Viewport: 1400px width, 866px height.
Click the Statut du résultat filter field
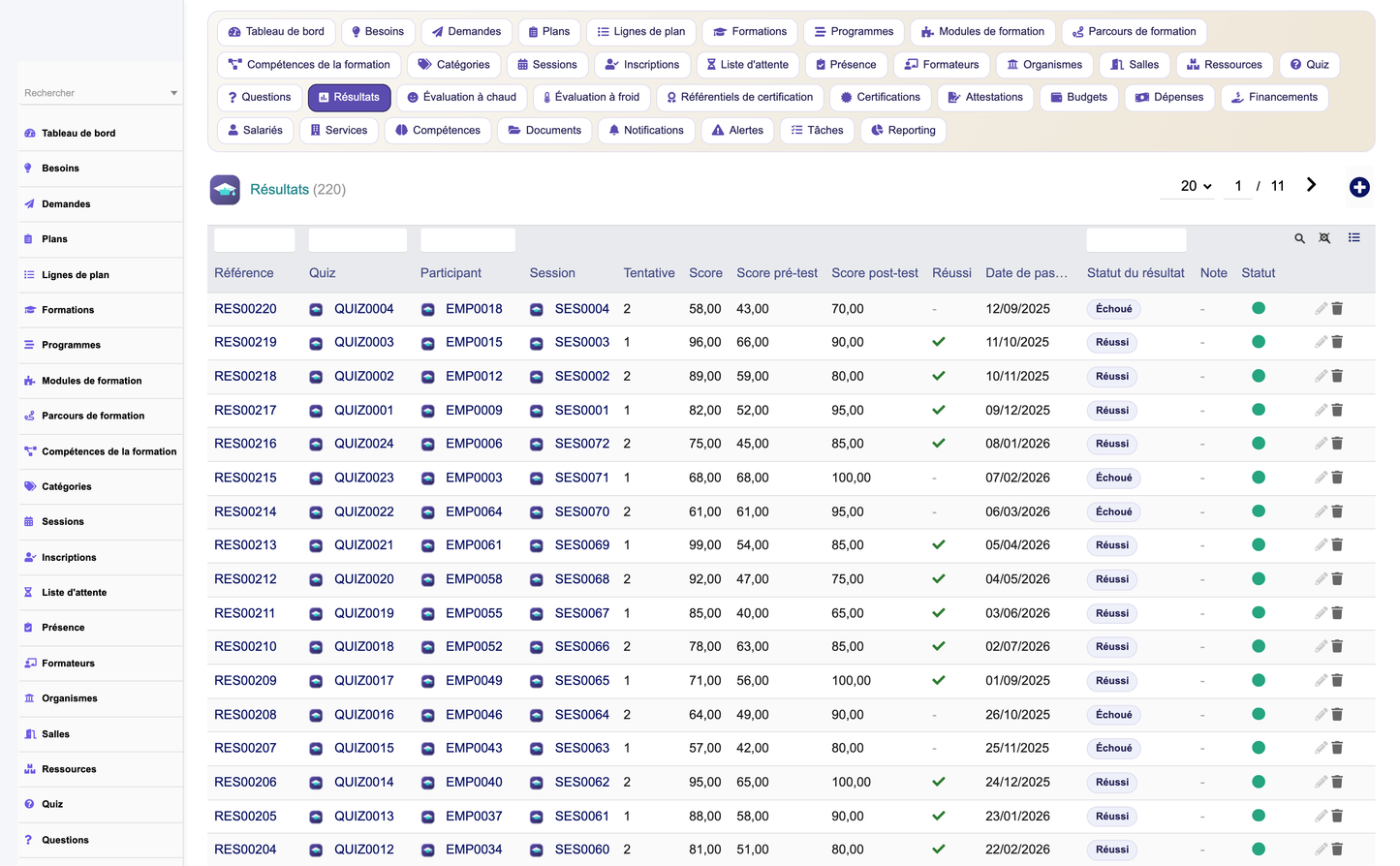(1136, 240)
